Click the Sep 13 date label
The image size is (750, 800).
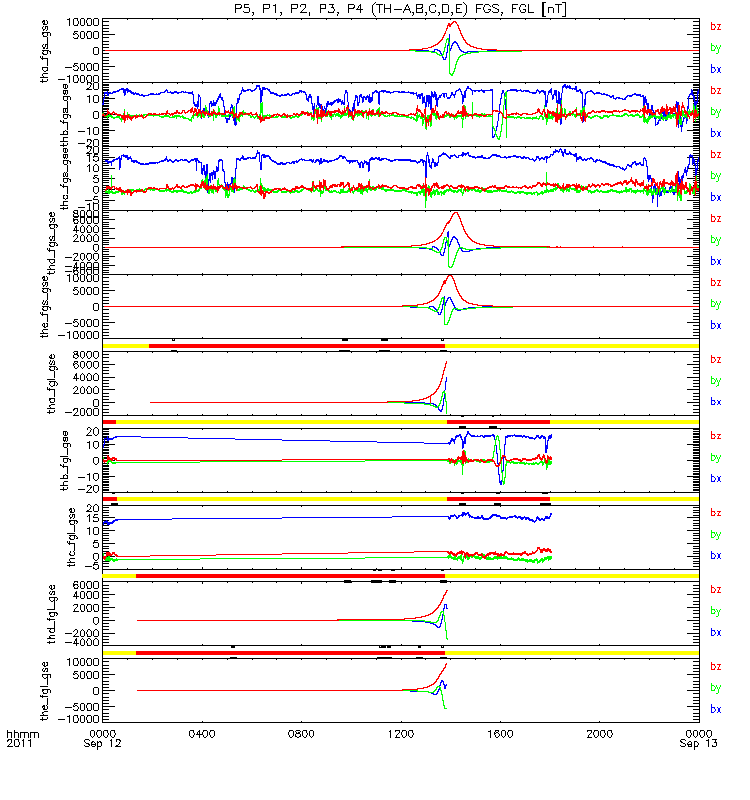tap(698, 743)
